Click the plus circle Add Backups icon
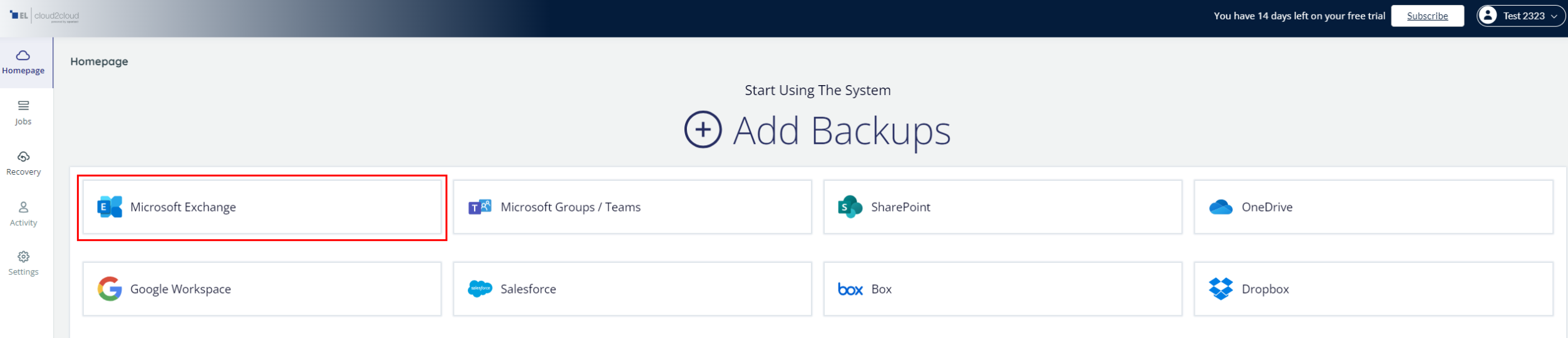 pyautogui.click(x=703, y=130)
